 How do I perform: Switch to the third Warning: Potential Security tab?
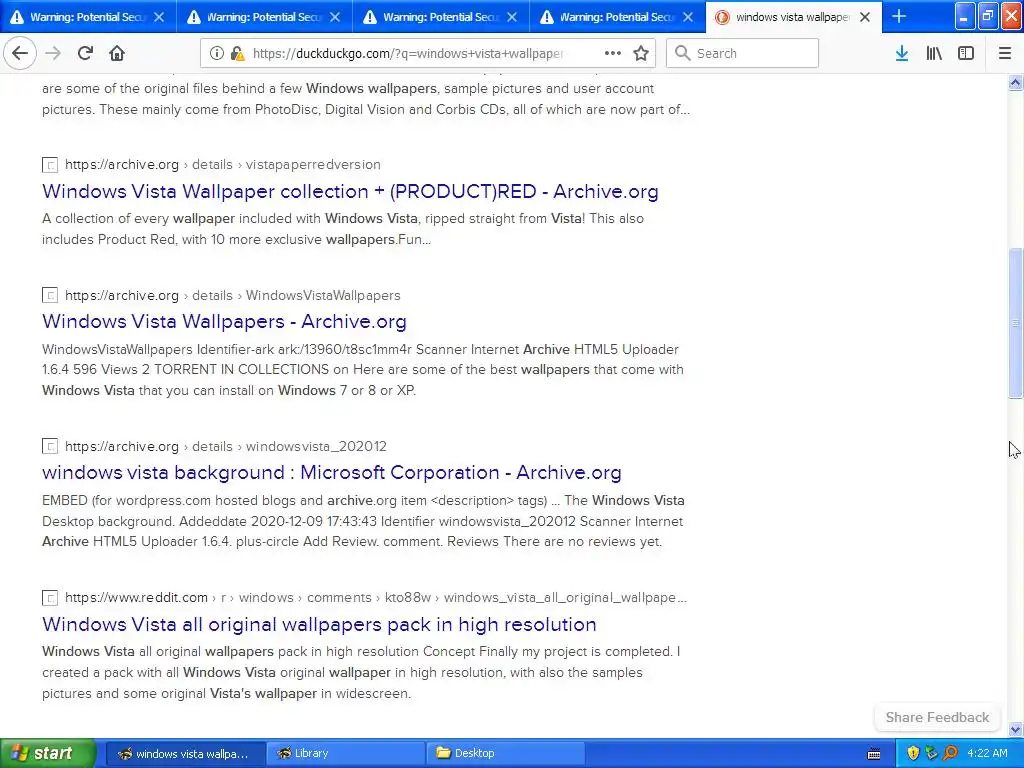tap(441, 17)
